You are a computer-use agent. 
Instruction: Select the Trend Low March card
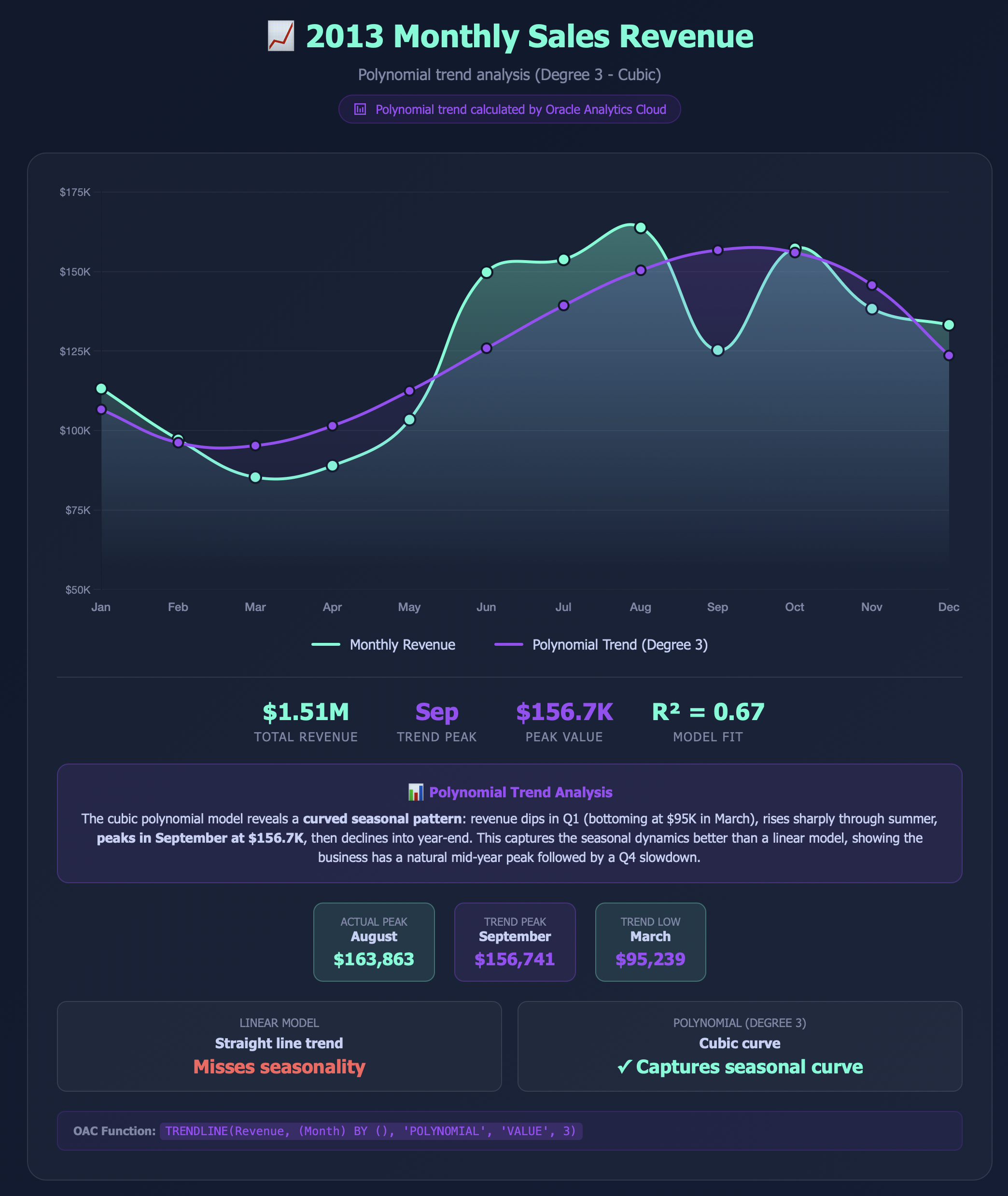pos(650,942)
